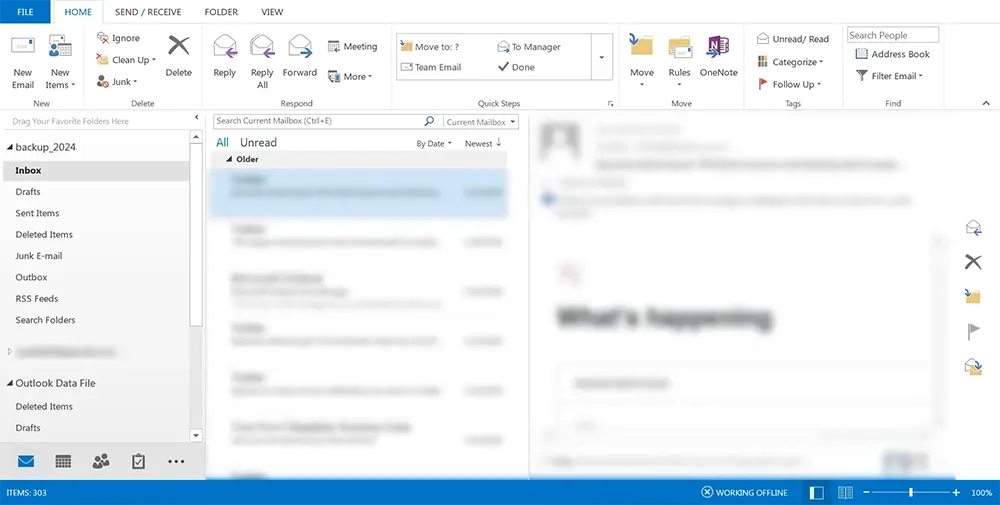Open the Current Mailbox scope dropdown

(481, 122)
